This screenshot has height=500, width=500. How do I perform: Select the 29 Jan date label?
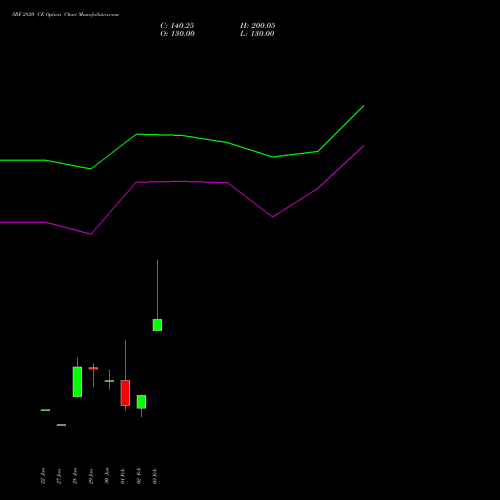[91, 476]
